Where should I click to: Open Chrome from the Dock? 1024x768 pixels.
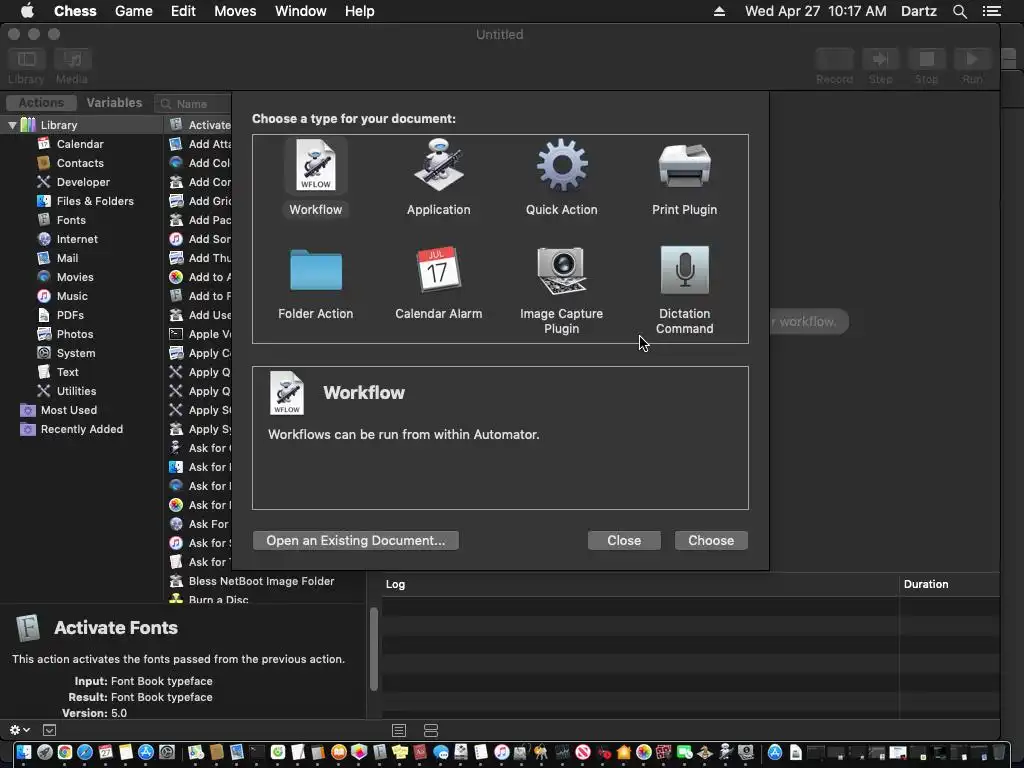(64, 752)
